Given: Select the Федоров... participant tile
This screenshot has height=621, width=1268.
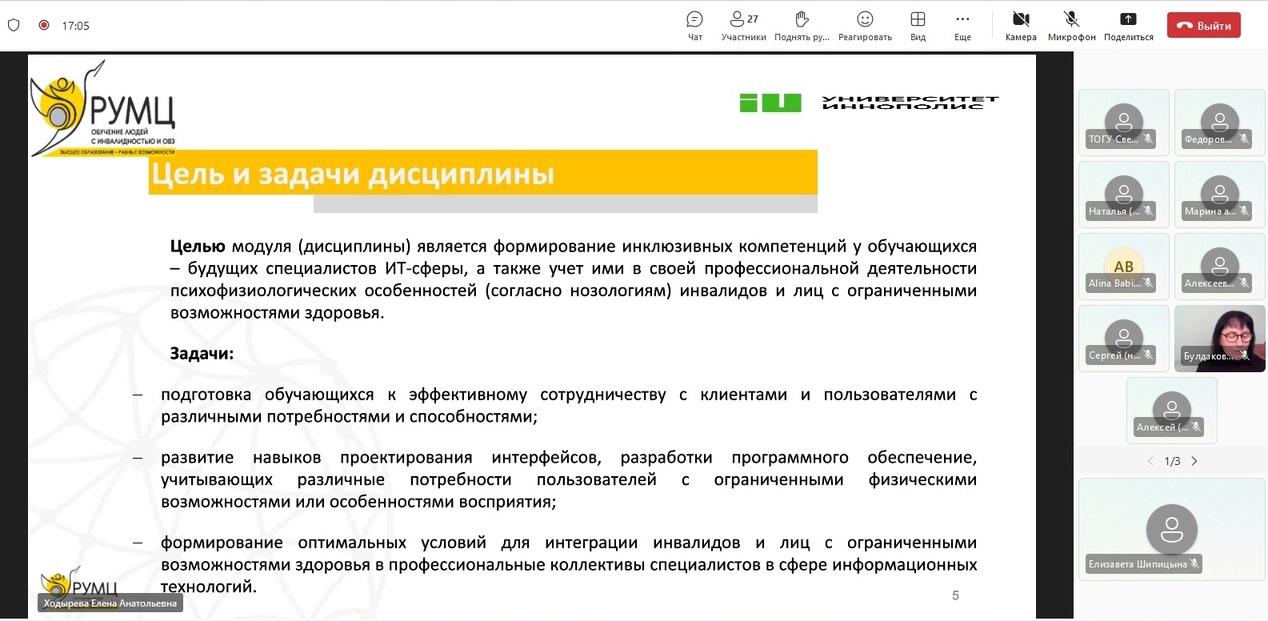Looking at the screenshot, I should pos(1219,121).
